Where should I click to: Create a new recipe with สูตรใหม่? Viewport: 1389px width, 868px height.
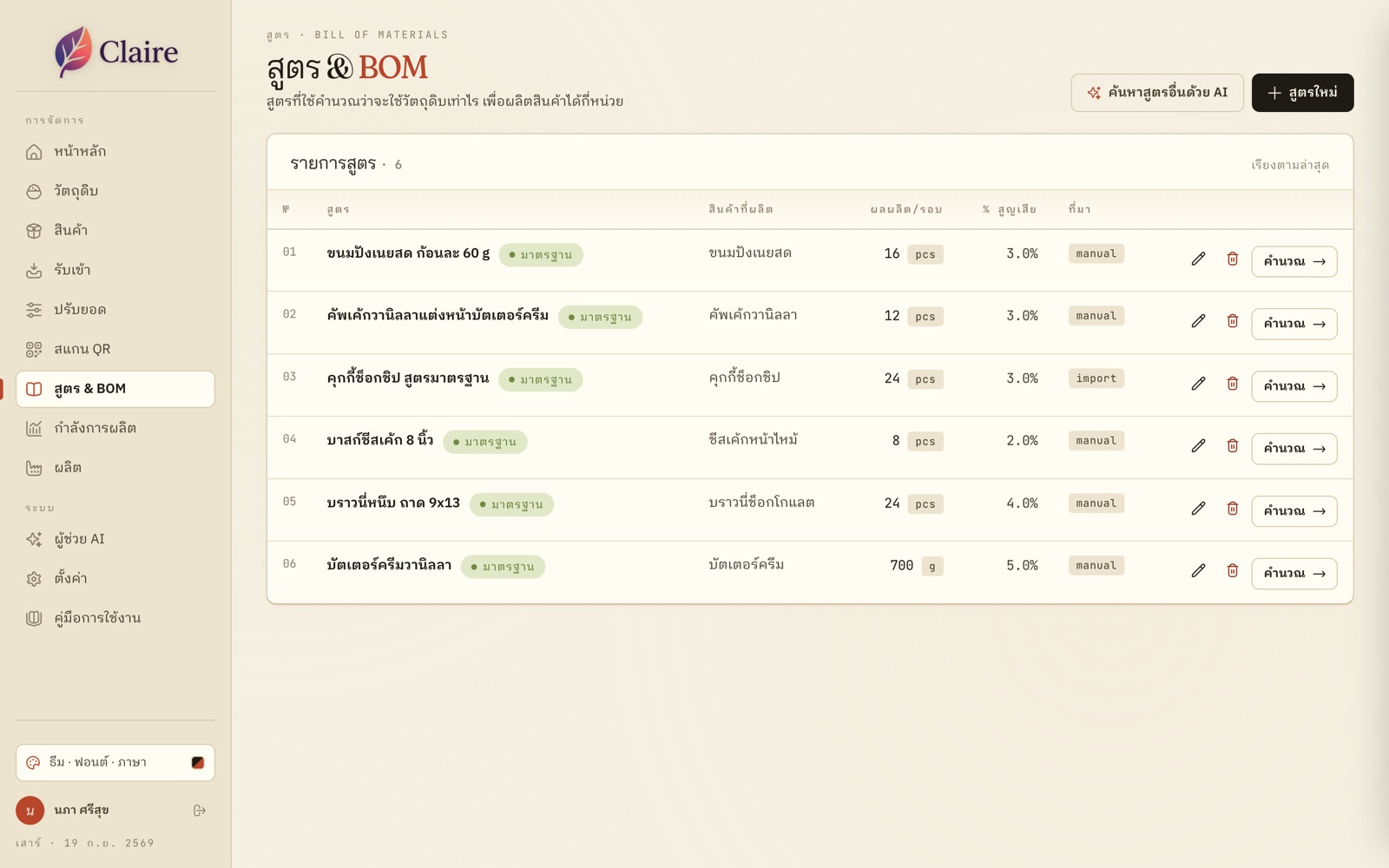point(1302,93)
